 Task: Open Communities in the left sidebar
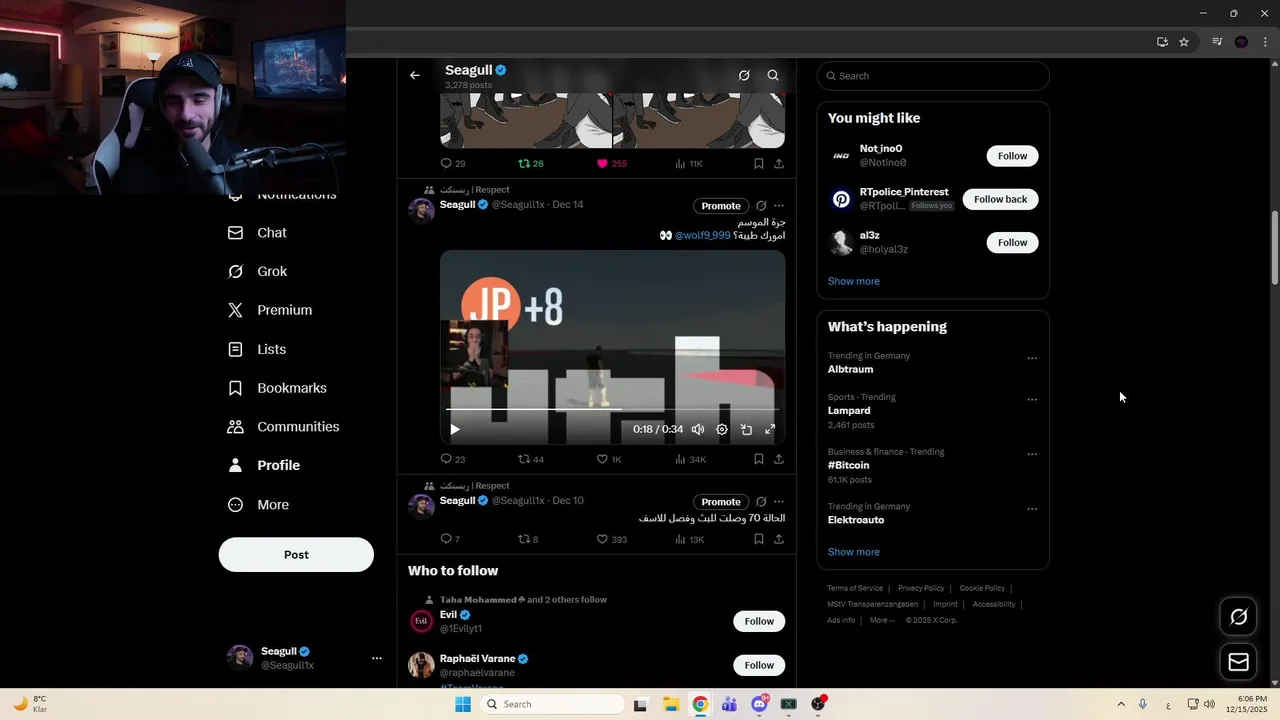click(x=283, y=427)
